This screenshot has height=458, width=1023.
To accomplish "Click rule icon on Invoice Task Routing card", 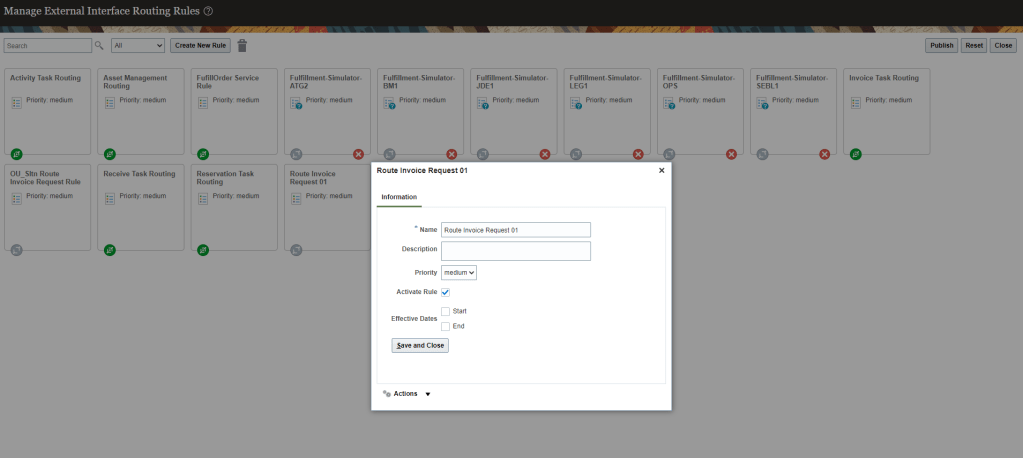I will click(x=855, y=102).
